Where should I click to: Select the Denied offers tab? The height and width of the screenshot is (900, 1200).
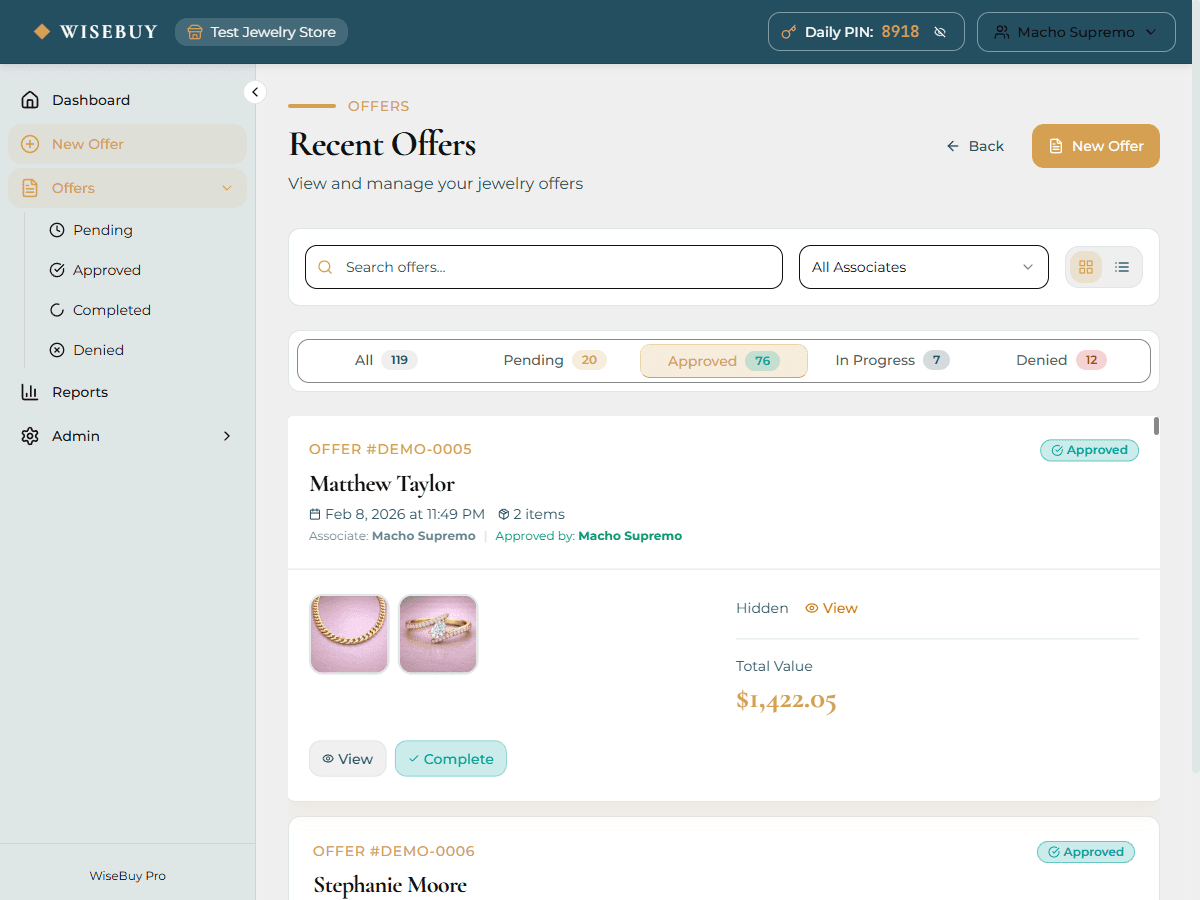[1060, 360]
